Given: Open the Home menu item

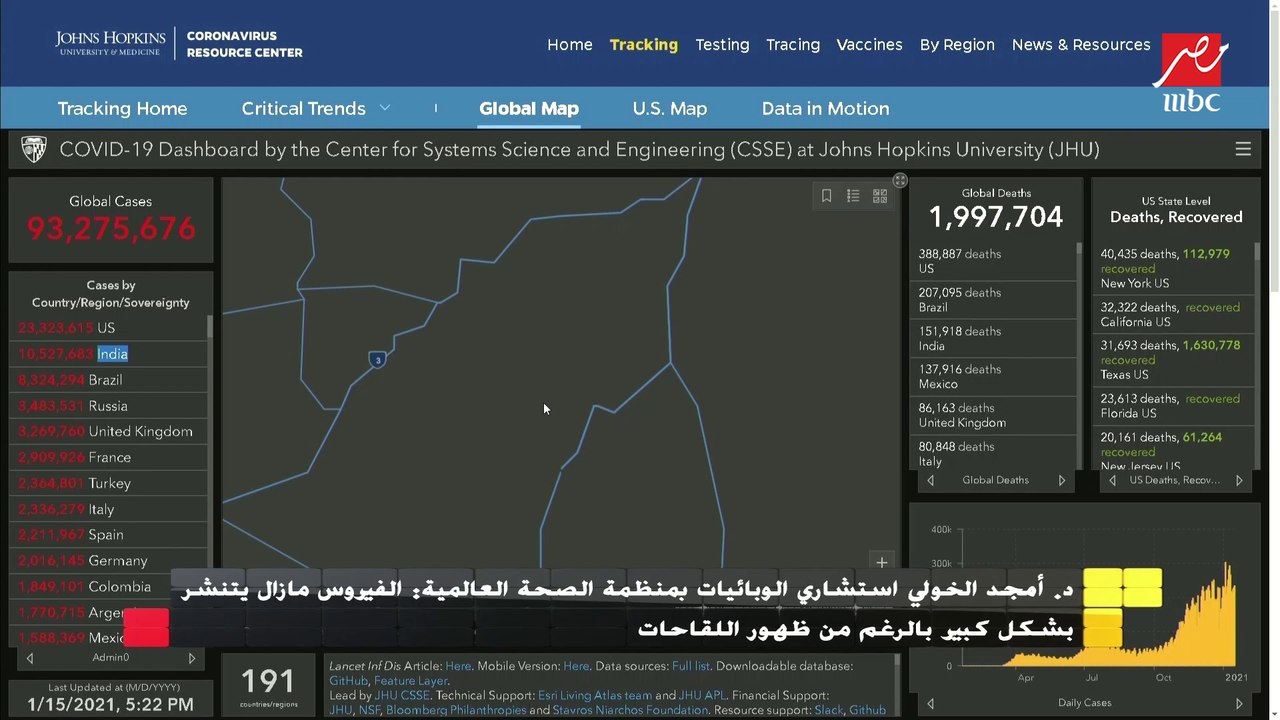Looking at the screenshot, I should [x=570, y=45].
